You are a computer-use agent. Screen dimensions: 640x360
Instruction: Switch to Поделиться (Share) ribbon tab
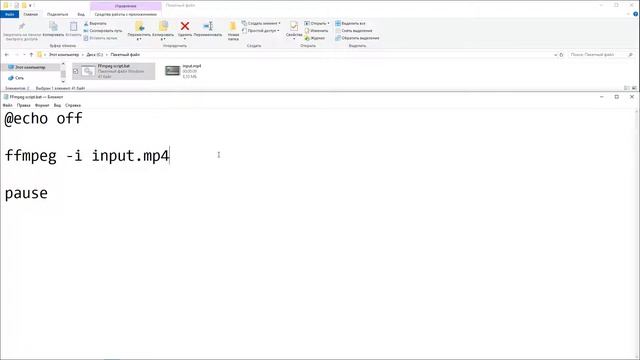(58, 14)
